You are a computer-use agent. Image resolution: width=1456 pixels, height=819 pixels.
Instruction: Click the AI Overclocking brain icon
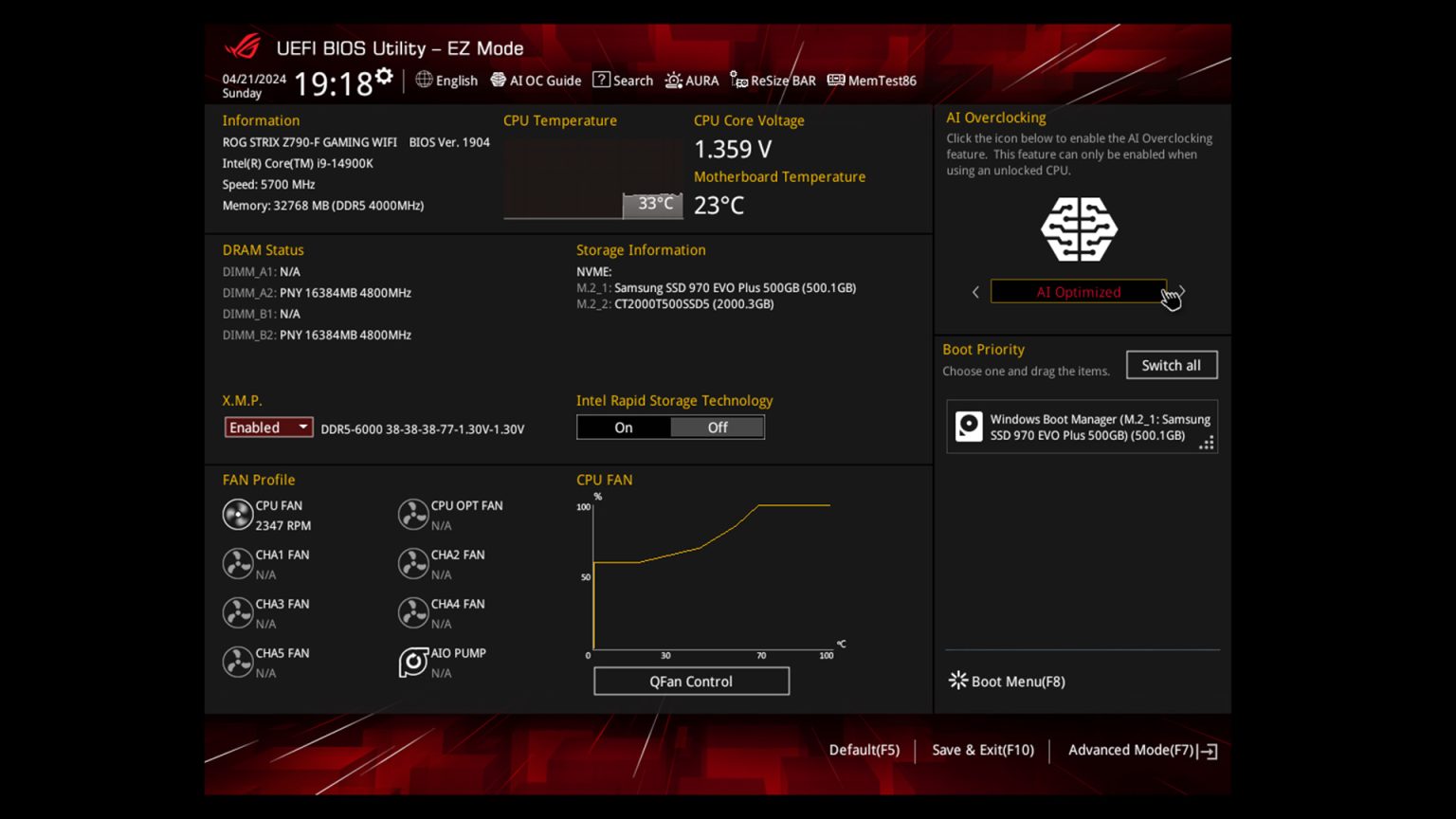(1079, 229)
